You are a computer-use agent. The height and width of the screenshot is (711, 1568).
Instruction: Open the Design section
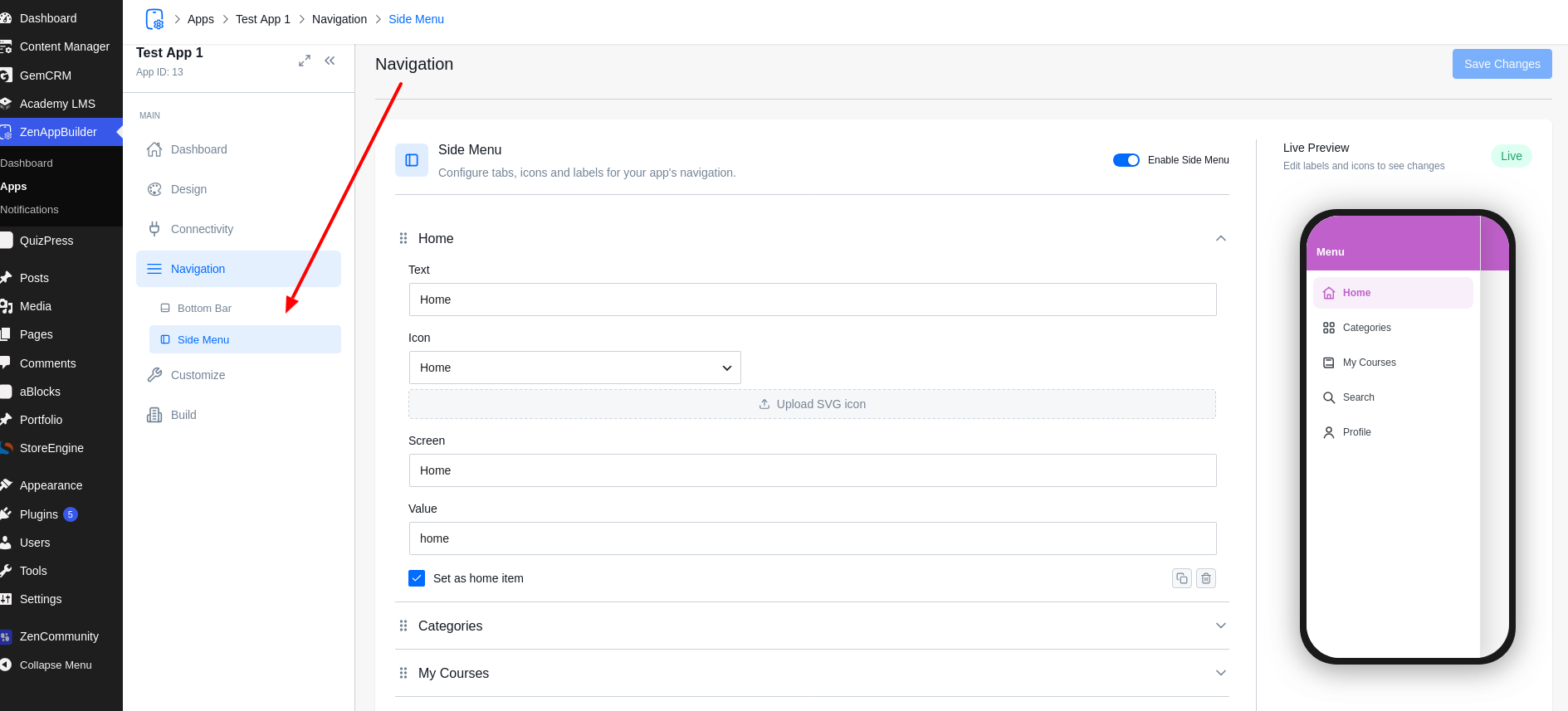point(238,189)
